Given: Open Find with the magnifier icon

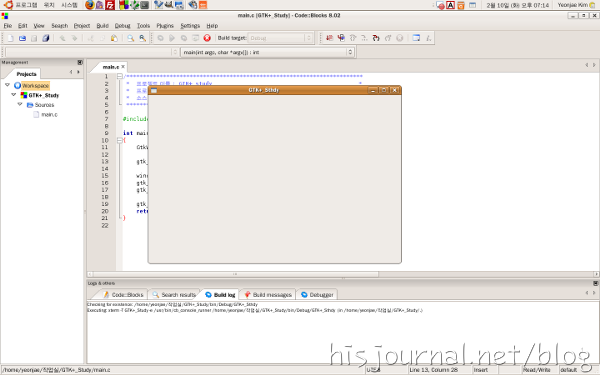Looking at the screenshot, I should pyautogui.click(x=130, y=38).
